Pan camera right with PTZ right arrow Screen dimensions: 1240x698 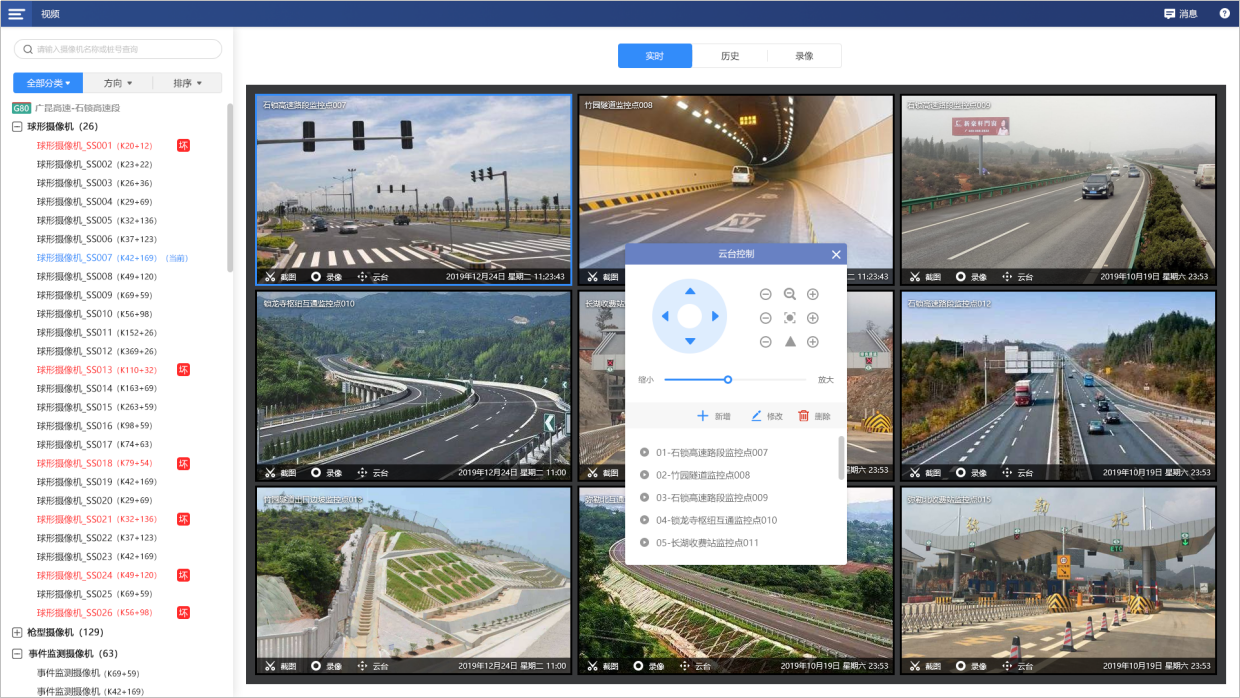point(715,316)
